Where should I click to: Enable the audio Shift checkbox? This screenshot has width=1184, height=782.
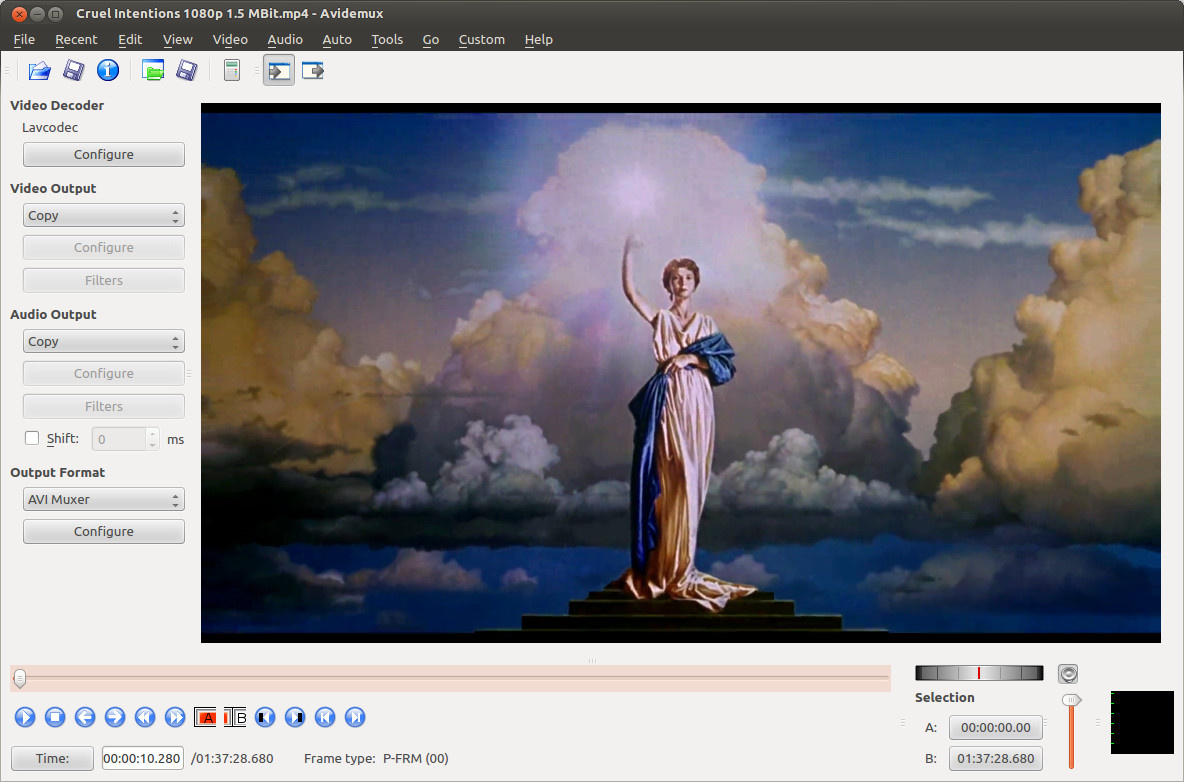click(x=32, y=439)
